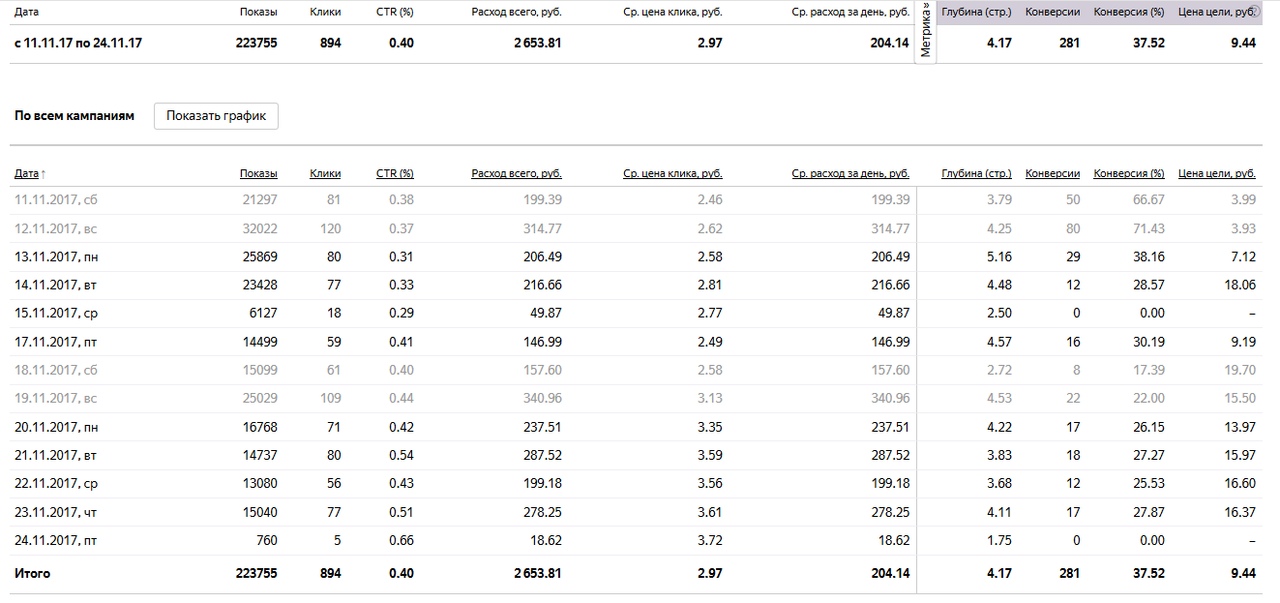Sort lower table by Расход всего, руб.

click(516, 174)
